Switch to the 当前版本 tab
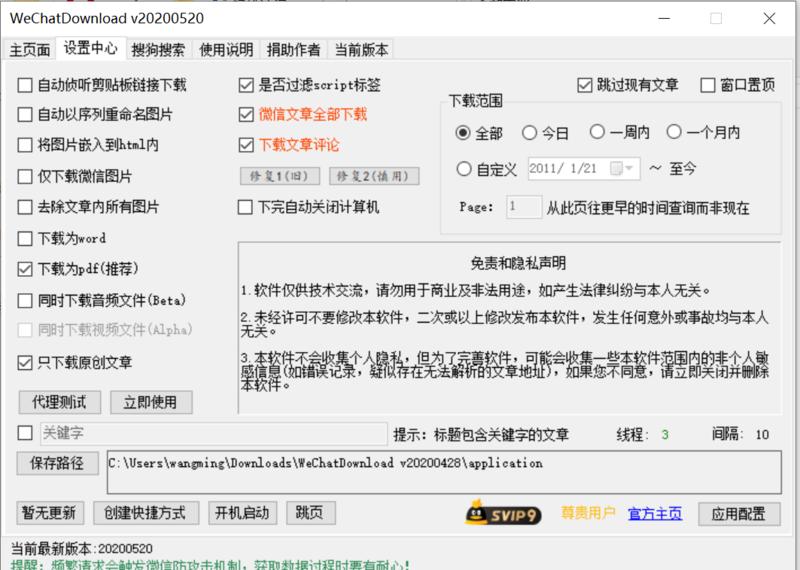The width and height of the screenshot is (800, 570). pyautogui.click(x=361, y=49)
